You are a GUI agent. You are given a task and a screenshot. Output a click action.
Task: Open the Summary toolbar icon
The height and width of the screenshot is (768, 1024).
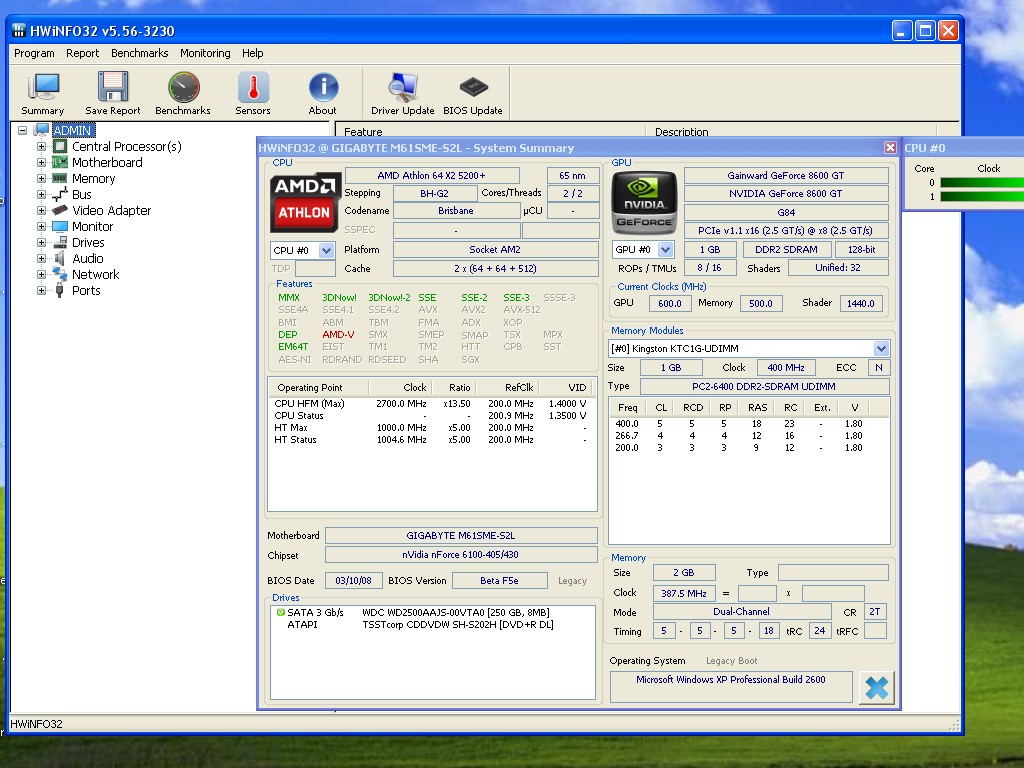[42, 94]
